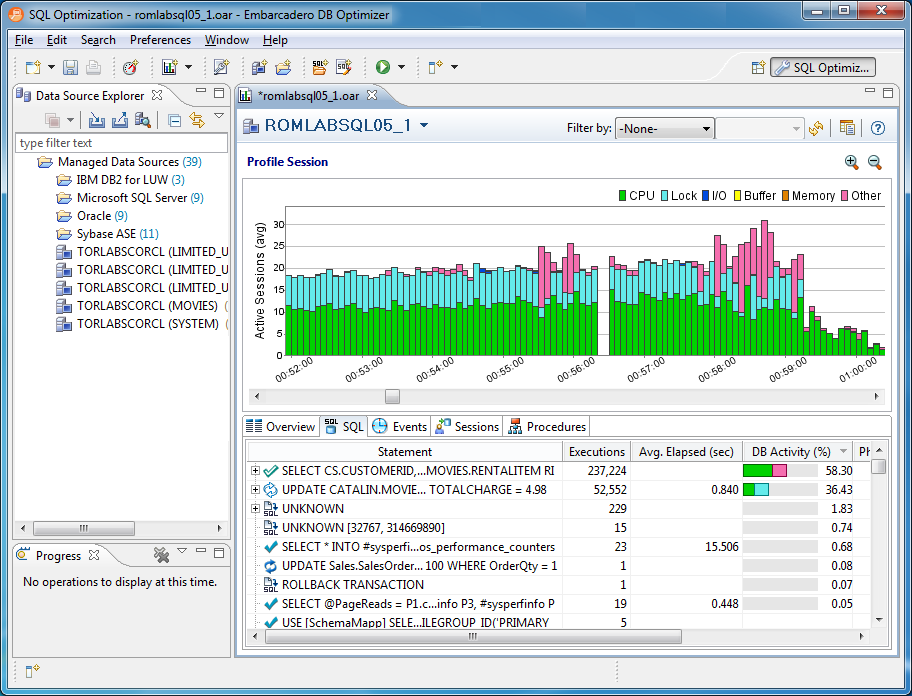This screenshot has width=912, height=696.
Task: Click the Lock cyan legend swatch
Action: pyautogui.click(x=665, y=196)
